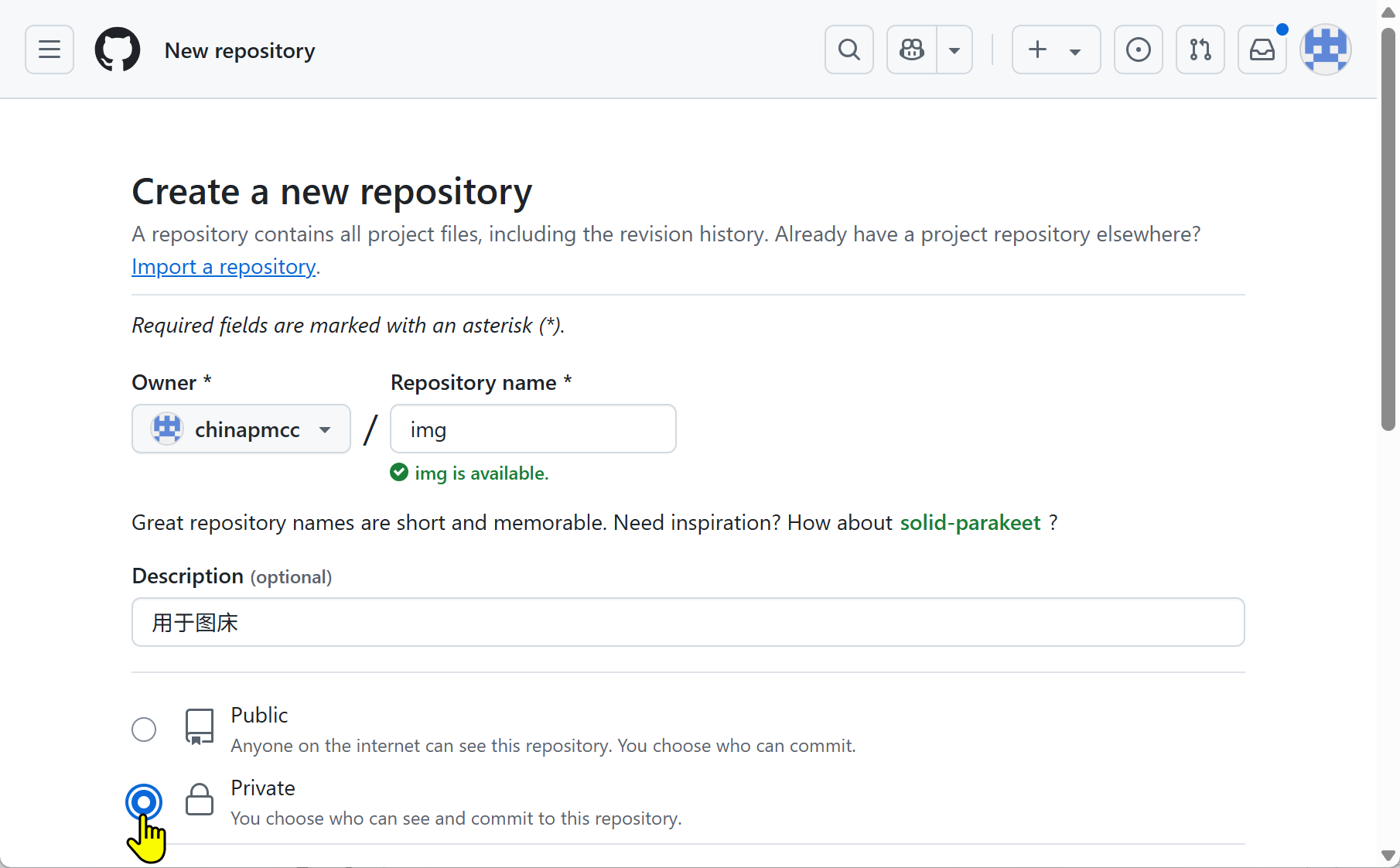This screenshot has height=868, width=1400.
Task: Use the suggested name solid-parakeet
Action: pyautogui.click(x=970, y=523)
